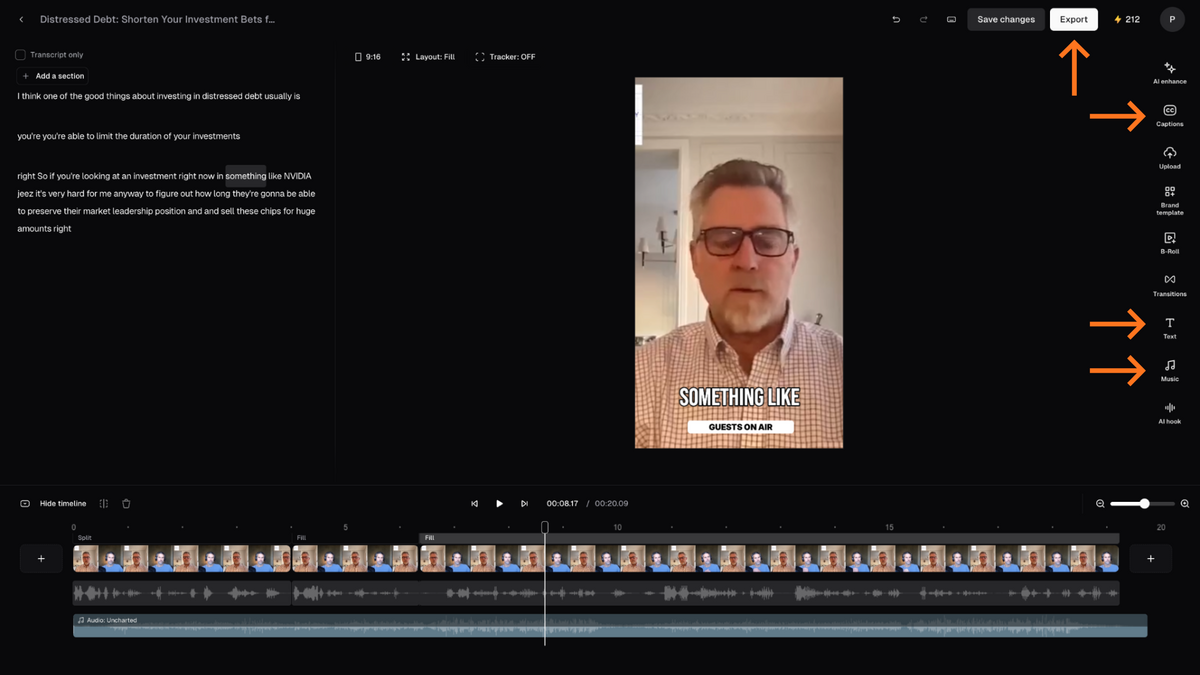This screenshot has height=675, width=1200.
Task: Toggle the Tracker OFF setting
Action: pos(505,57)
